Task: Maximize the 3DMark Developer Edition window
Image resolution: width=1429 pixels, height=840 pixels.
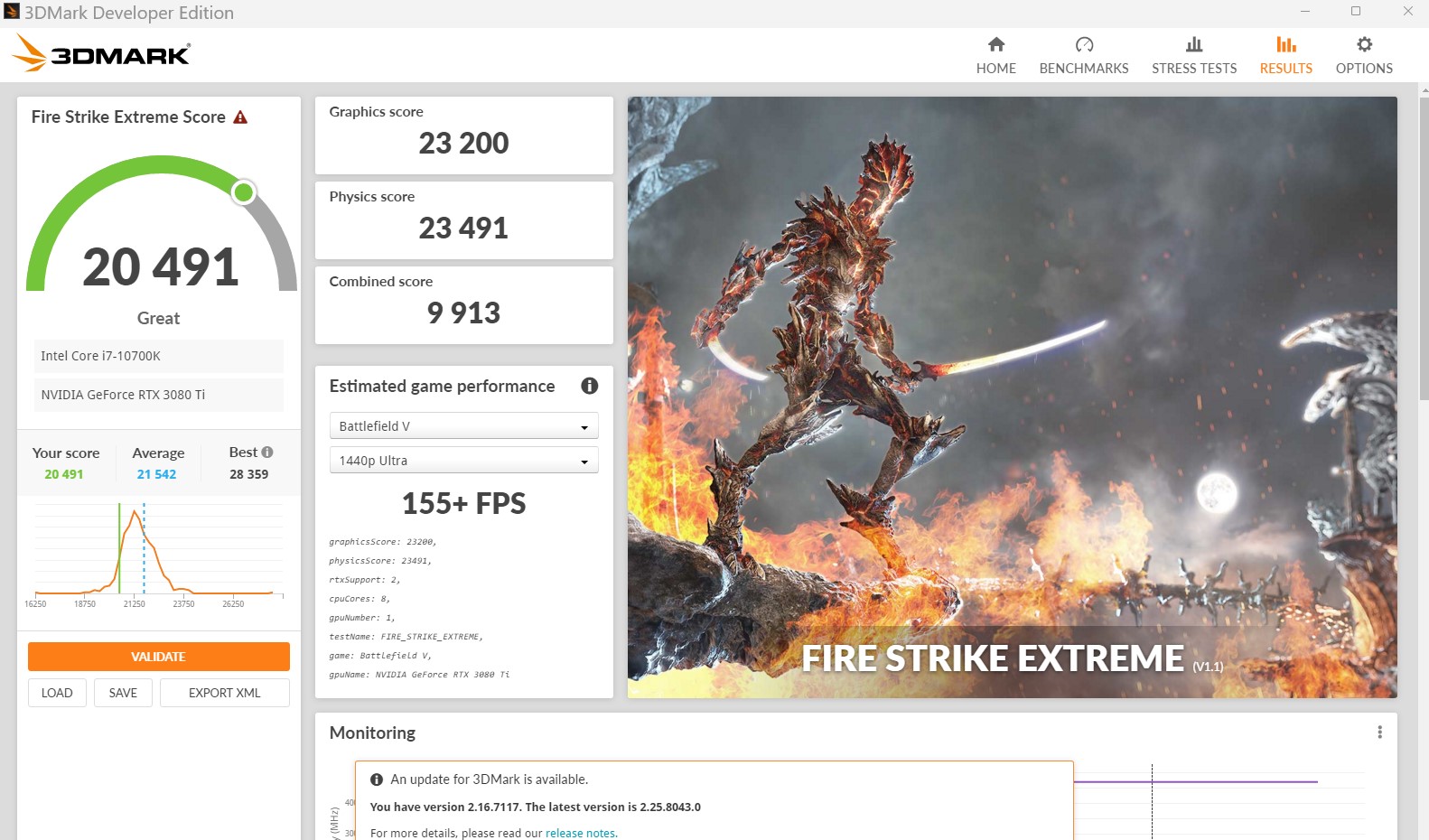Action: [x=1356, y=12]
